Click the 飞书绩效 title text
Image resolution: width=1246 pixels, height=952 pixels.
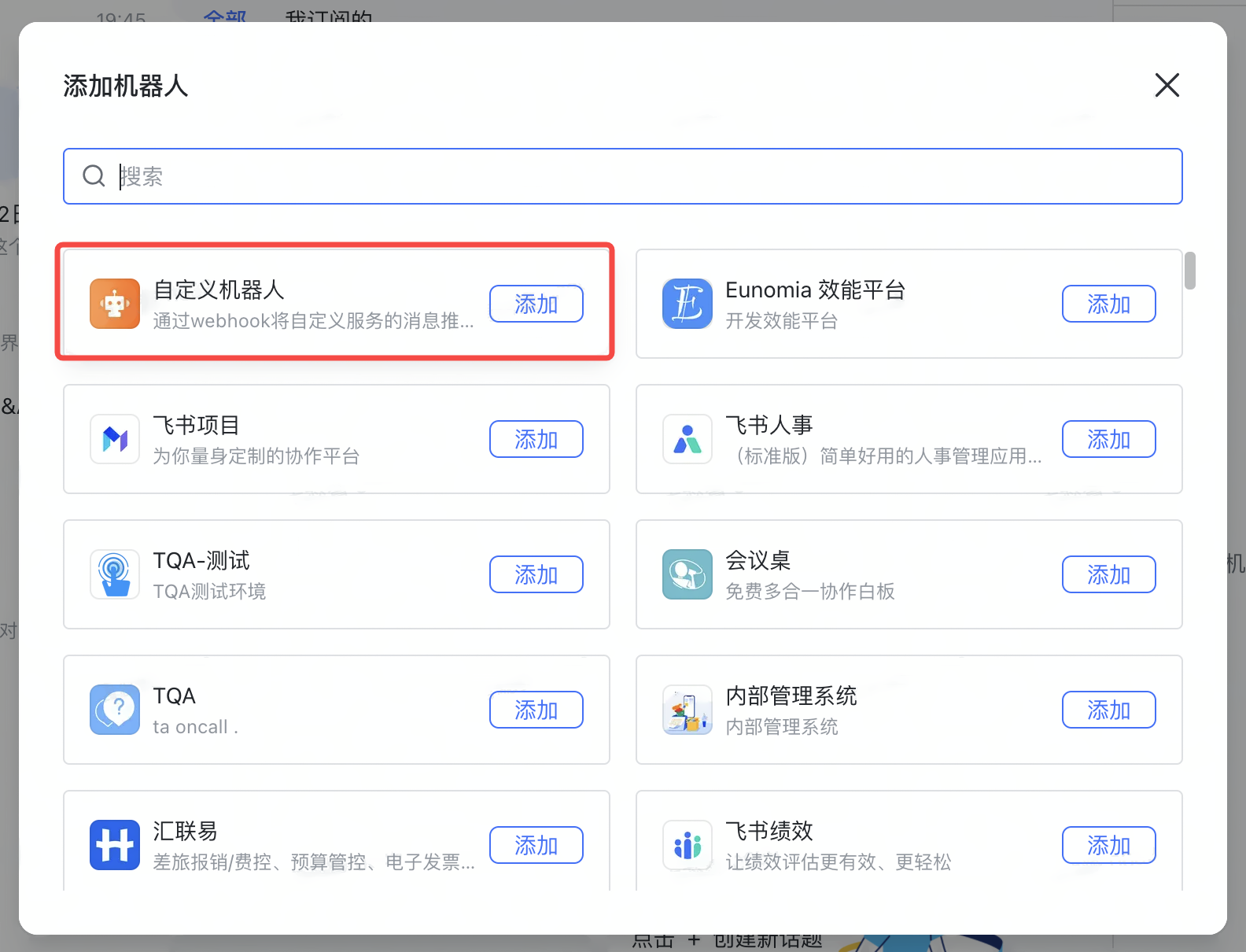pos(769,831)
